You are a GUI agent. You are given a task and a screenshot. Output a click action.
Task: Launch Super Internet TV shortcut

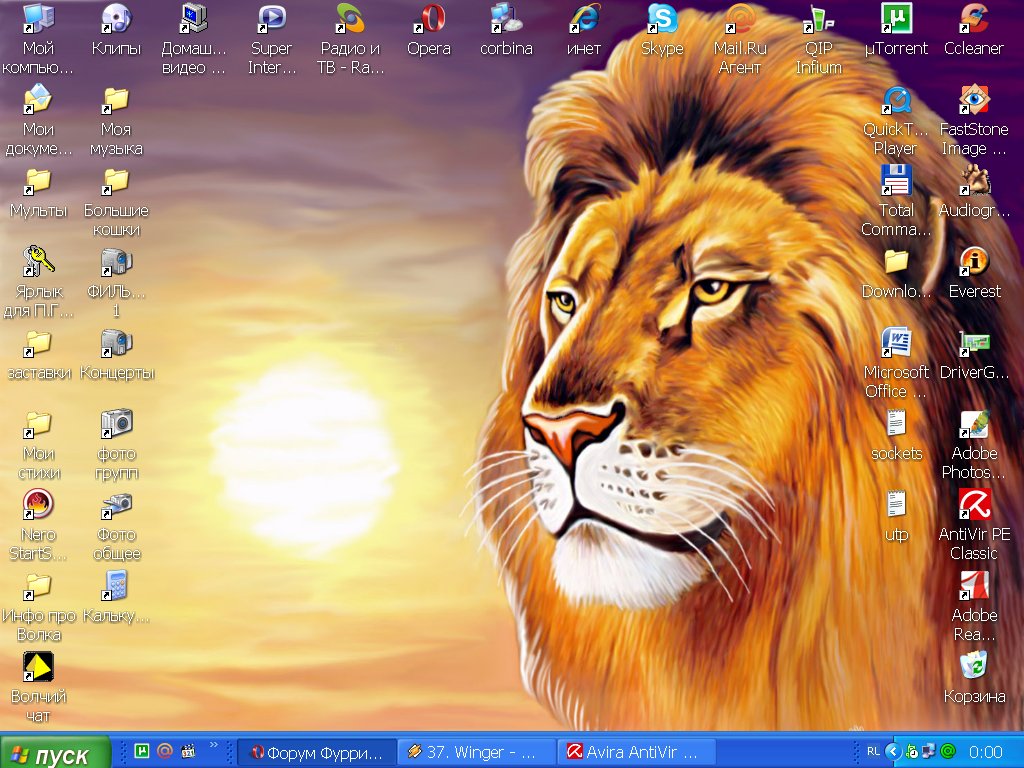click(x=272, y=18)
